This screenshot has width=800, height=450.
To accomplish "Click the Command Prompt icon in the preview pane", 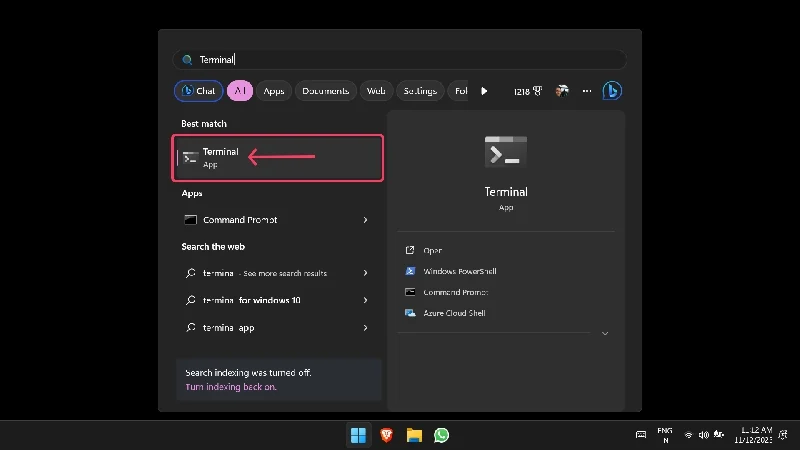I will pyautogui.click(x=410, y=292).
